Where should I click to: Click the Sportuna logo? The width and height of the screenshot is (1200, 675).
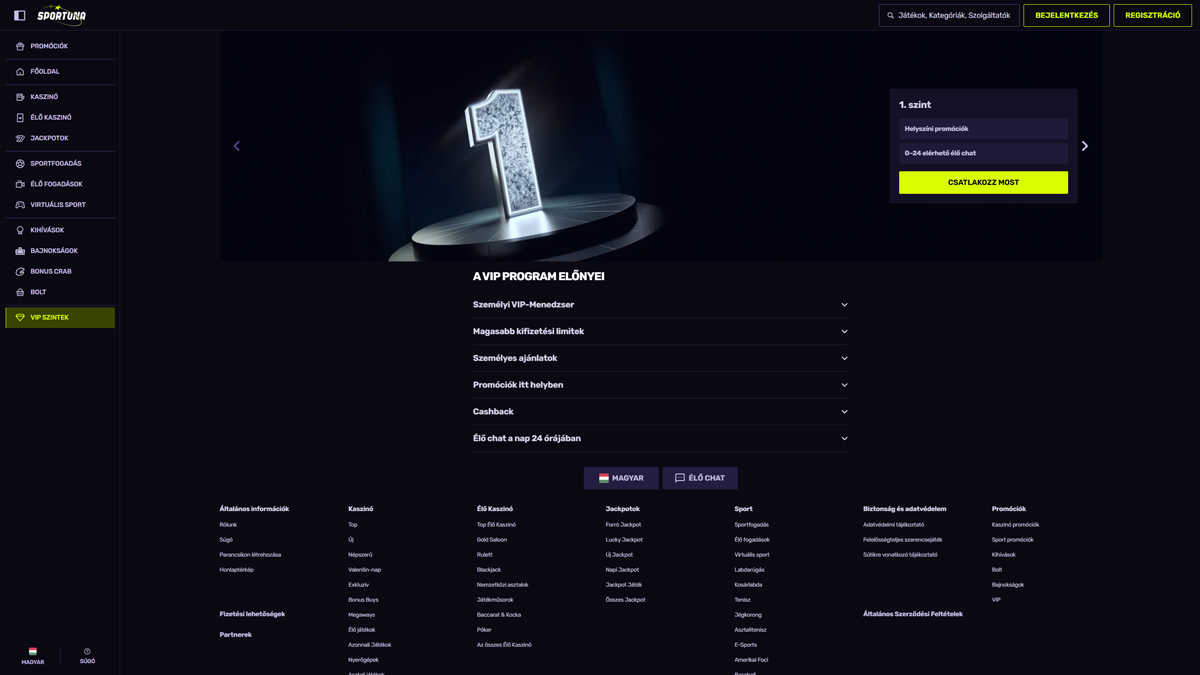coord(61,15)
